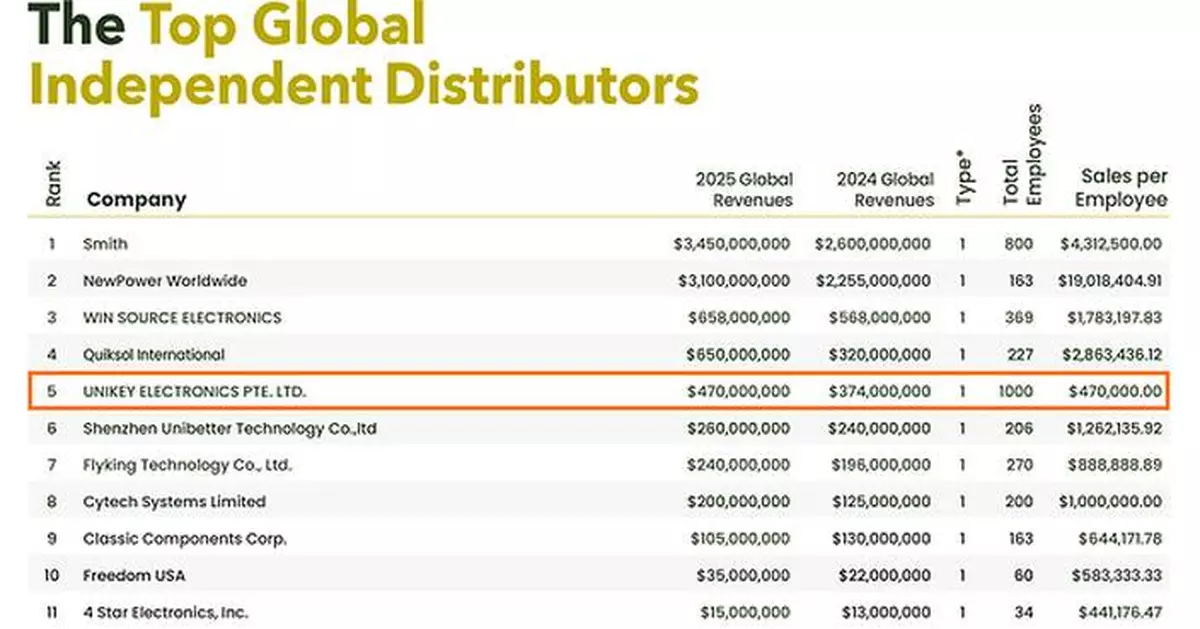This screenshot has height=629, width=1200.
Task: Click Cytech Systems Limited name
Action: pyautogui.click(x=174, y=501)
